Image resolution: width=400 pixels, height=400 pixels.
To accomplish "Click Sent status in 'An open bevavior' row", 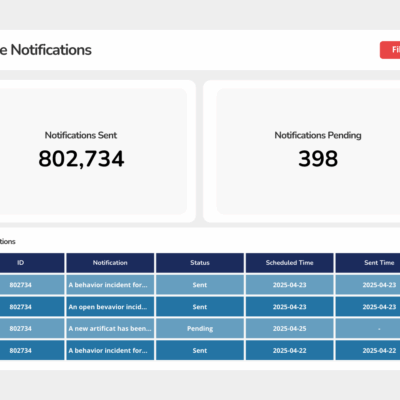I will [x=200, y=307].
